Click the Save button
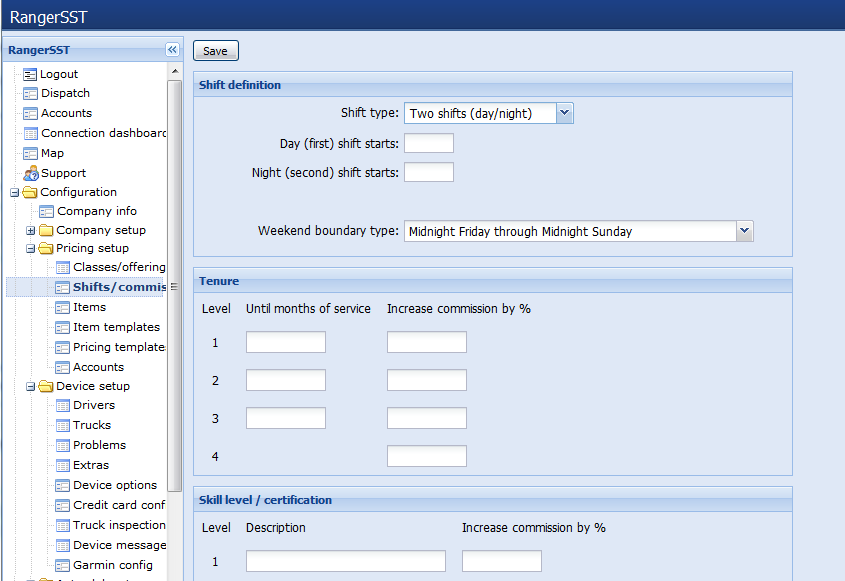This screenshot has width=845, height=581. tap(216, 51)
